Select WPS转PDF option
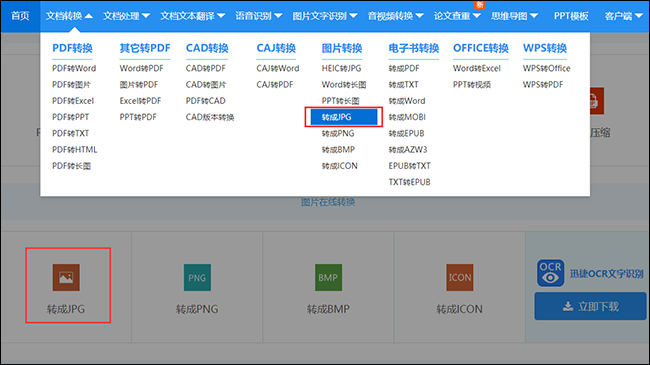650x365 pixels. coord(543,84)
